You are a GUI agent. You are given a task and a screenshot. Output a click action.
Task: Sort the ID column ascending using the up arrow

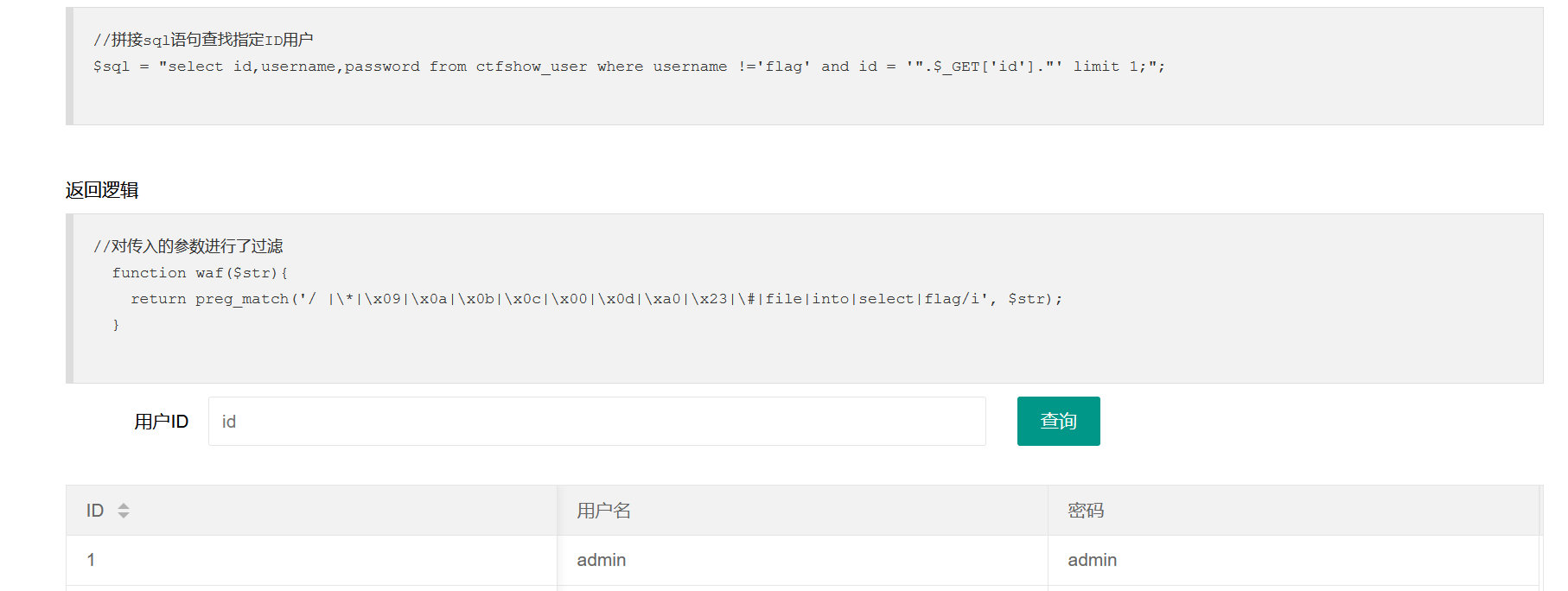pos(124,506)
